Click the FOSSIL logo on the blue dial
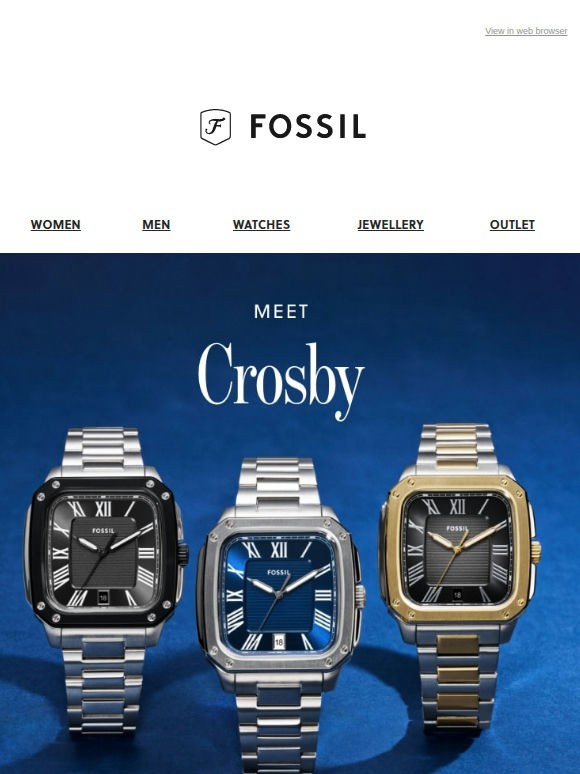This screenshot has height=774, width=580. (x=279, y=573)
